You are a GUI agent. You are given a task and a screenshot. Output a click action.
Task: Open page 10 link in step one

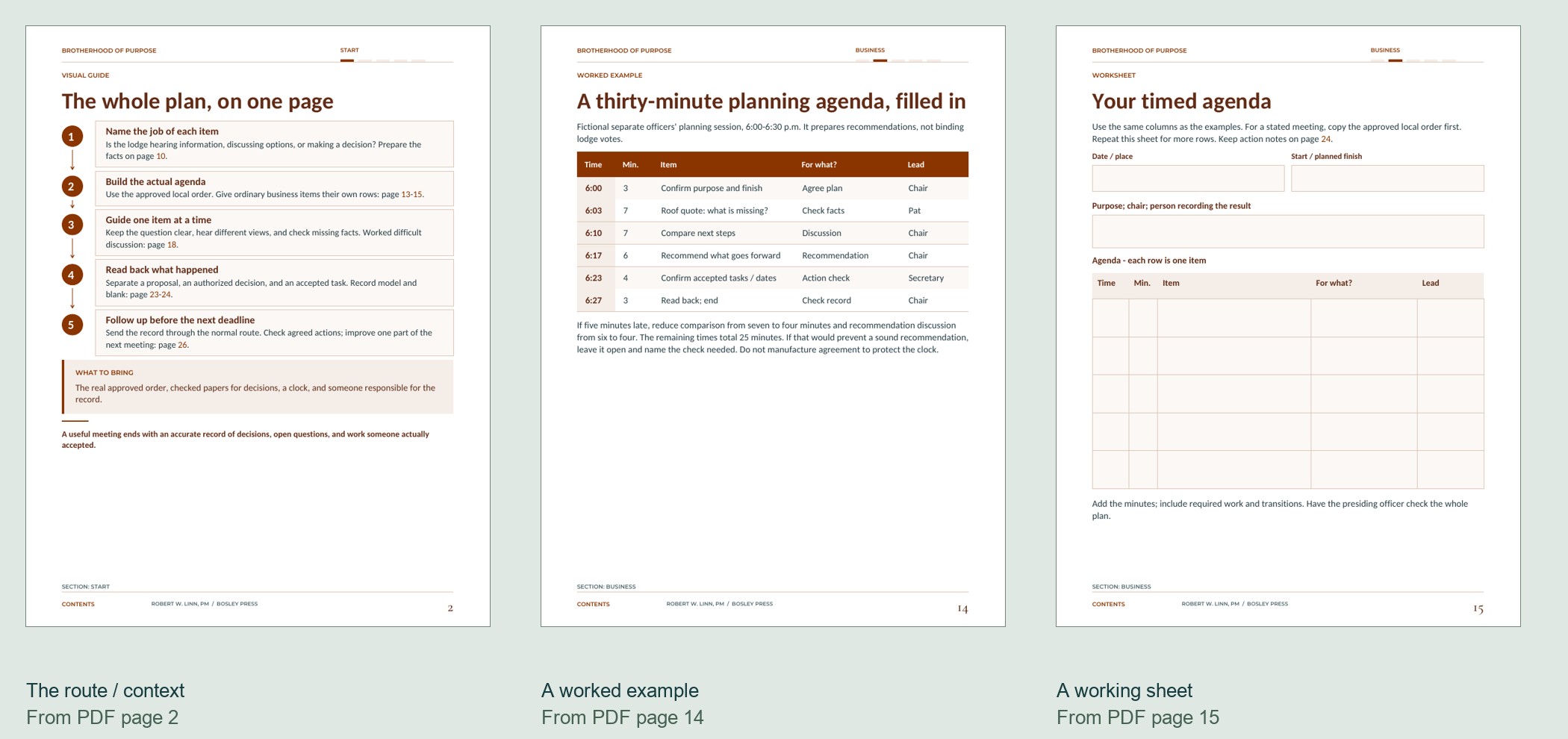click(x=161, y=156)
